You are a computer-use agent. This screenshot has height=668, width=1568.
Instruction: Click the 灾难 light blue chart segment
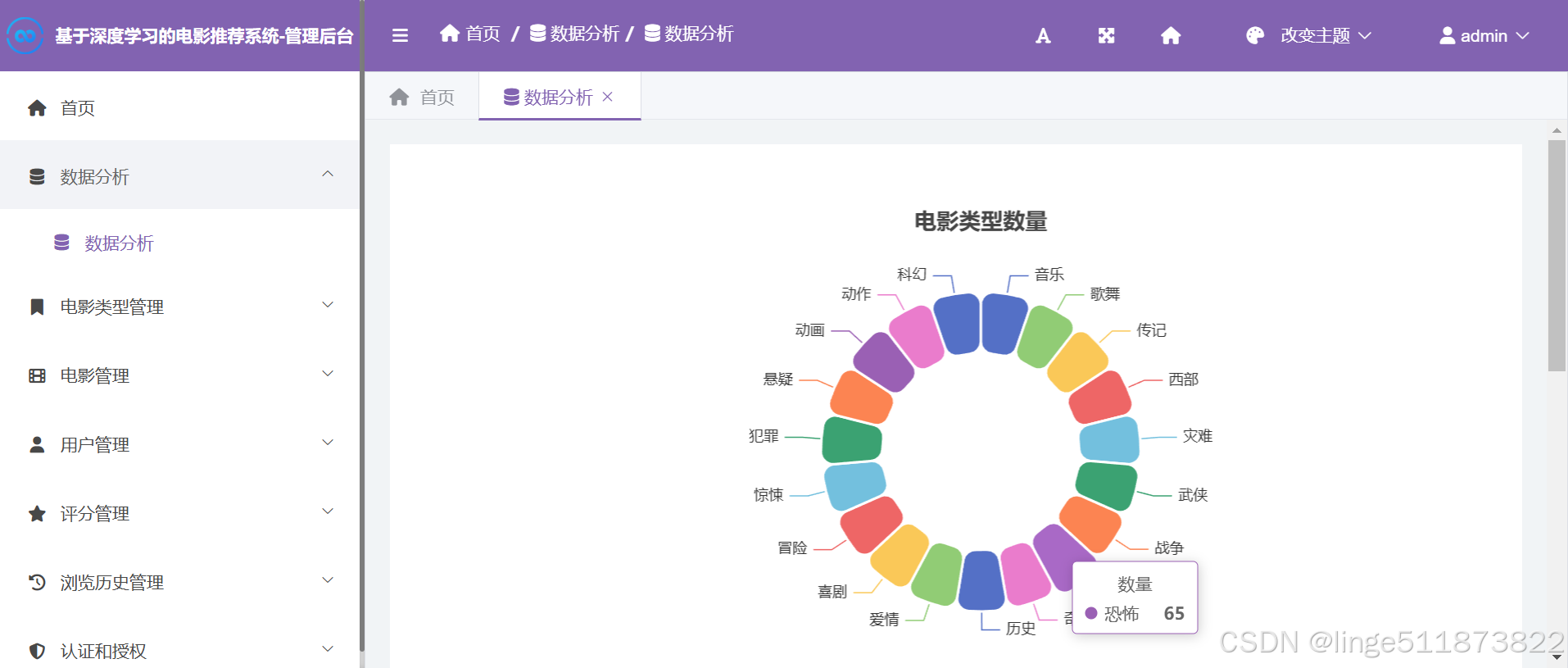(1109, 440)
